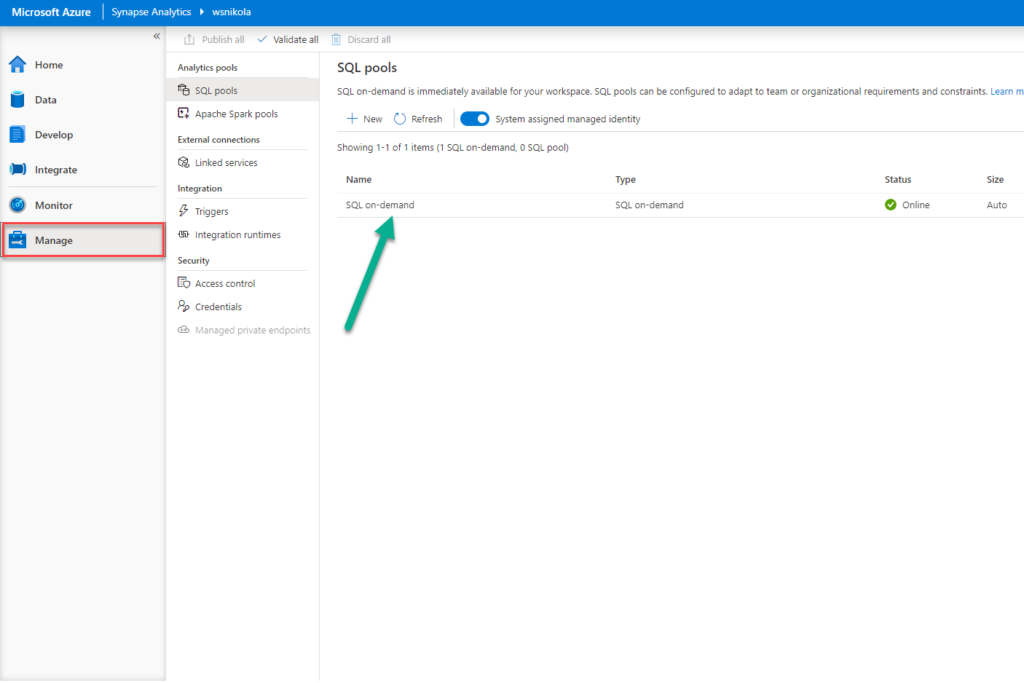Click the Manage toolbox icon
The height and width of the screenshot is (683, 1024).
pyautogui.click(x=18, y=240)
